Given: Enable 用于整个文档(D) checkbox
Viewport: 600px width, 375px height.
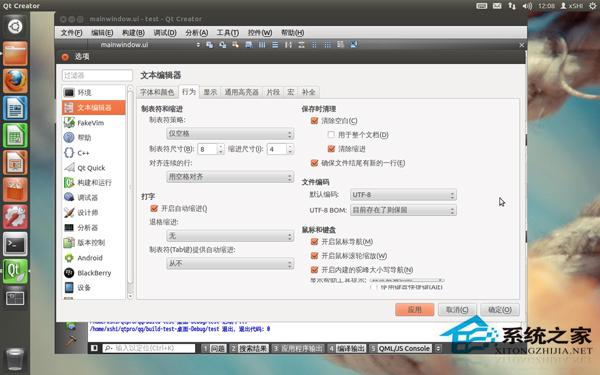Looking at the screenshot, I should click(x=331, y=135).
